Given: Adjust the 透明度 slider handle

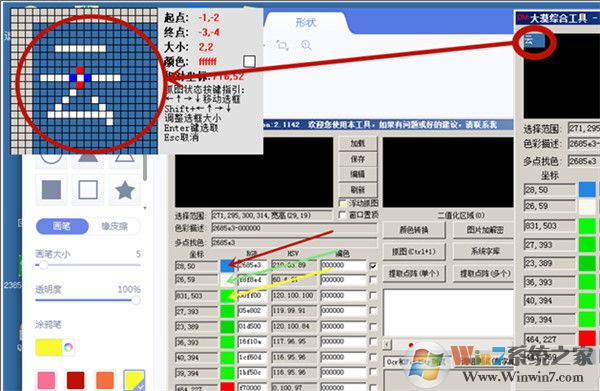Looking at the screenshot, I should 136,300.
